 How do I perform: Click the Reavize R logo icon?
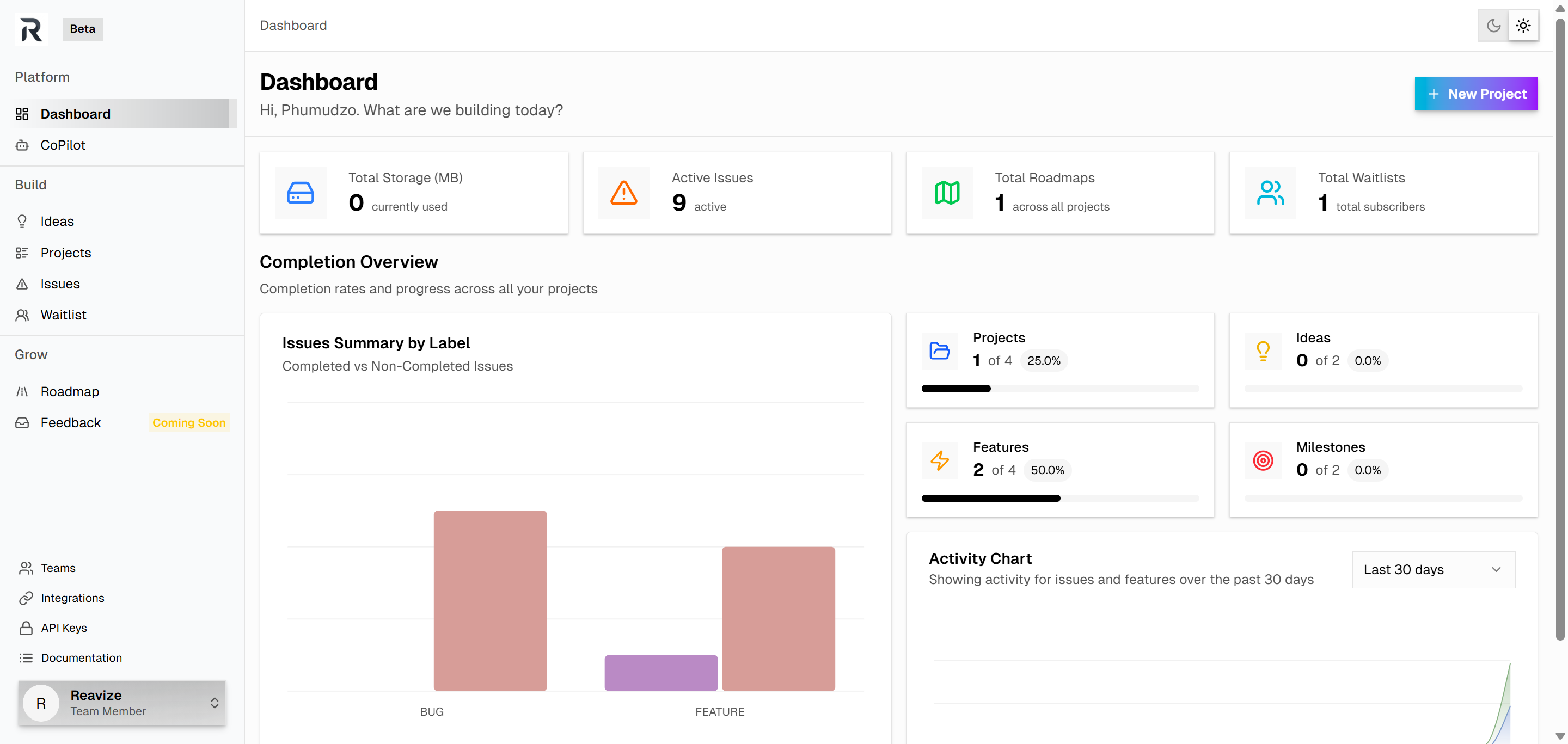30,29
